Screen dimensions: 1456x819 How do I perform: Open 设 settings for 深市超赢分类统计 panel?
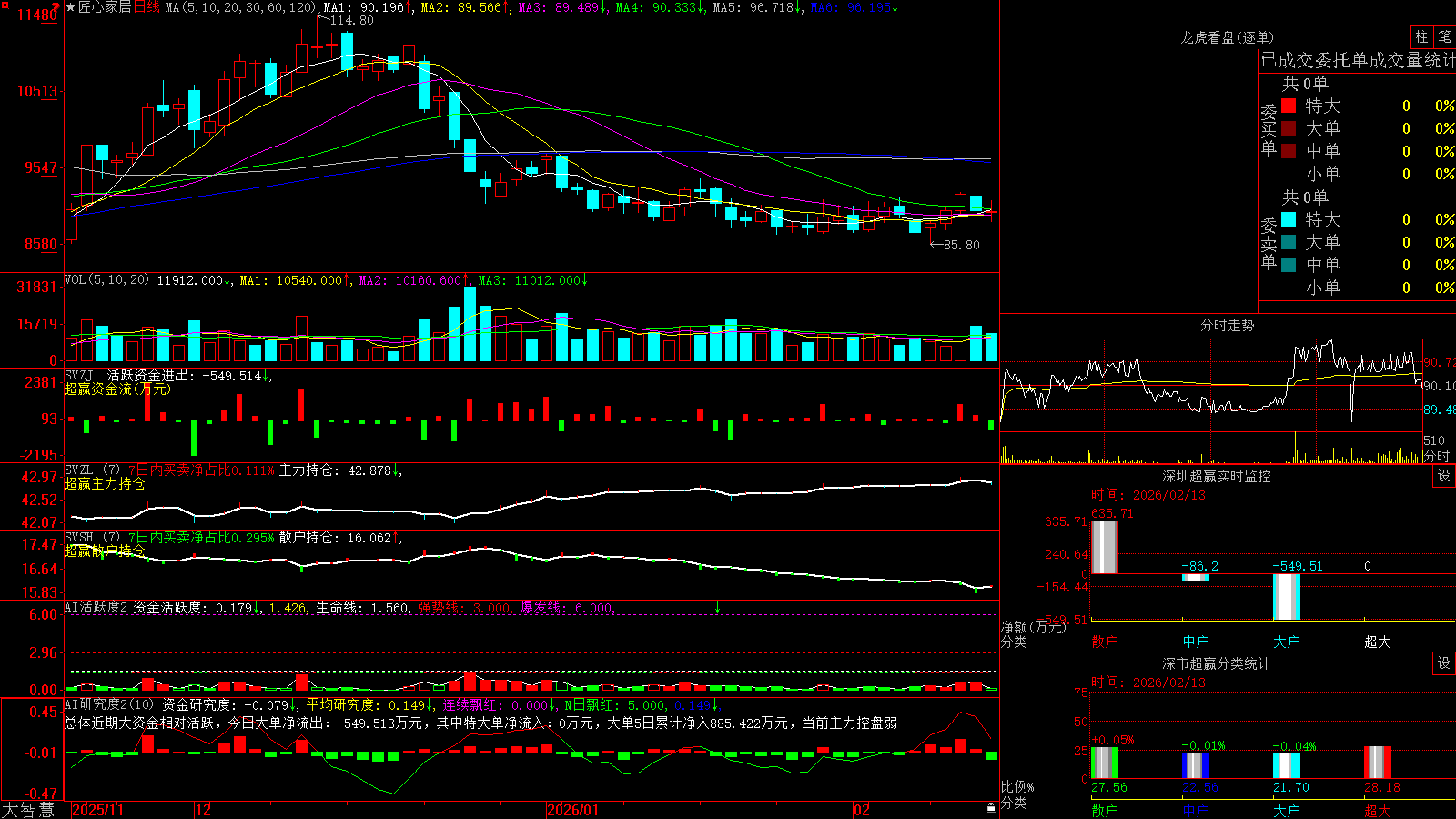coord(1444,663)
